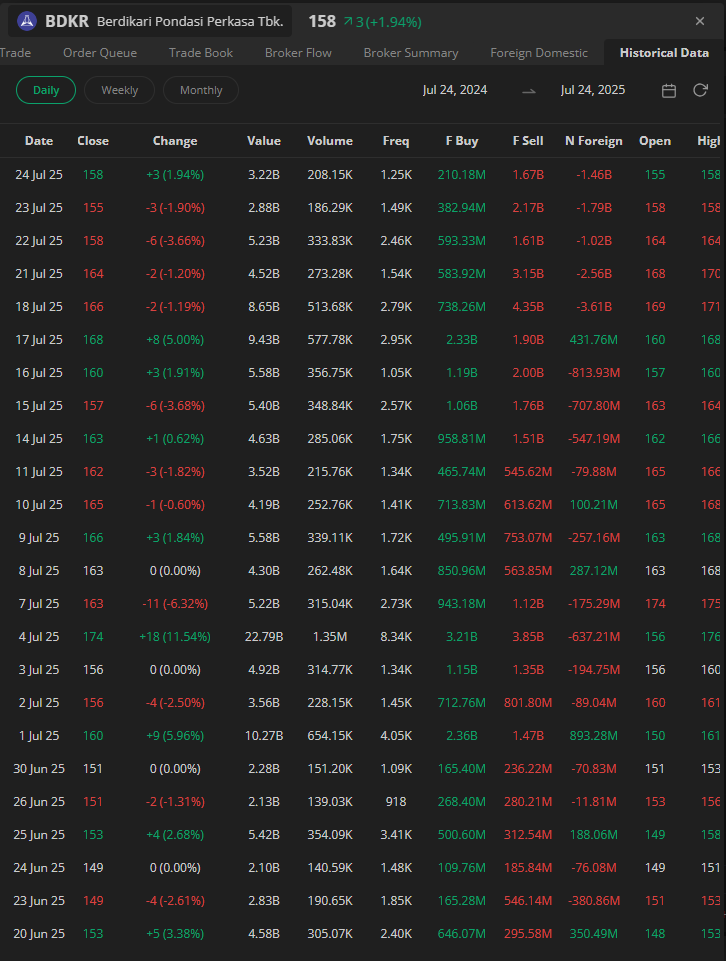Select the Monthly interval
The image size is (726, 961).
coord(201,90)
